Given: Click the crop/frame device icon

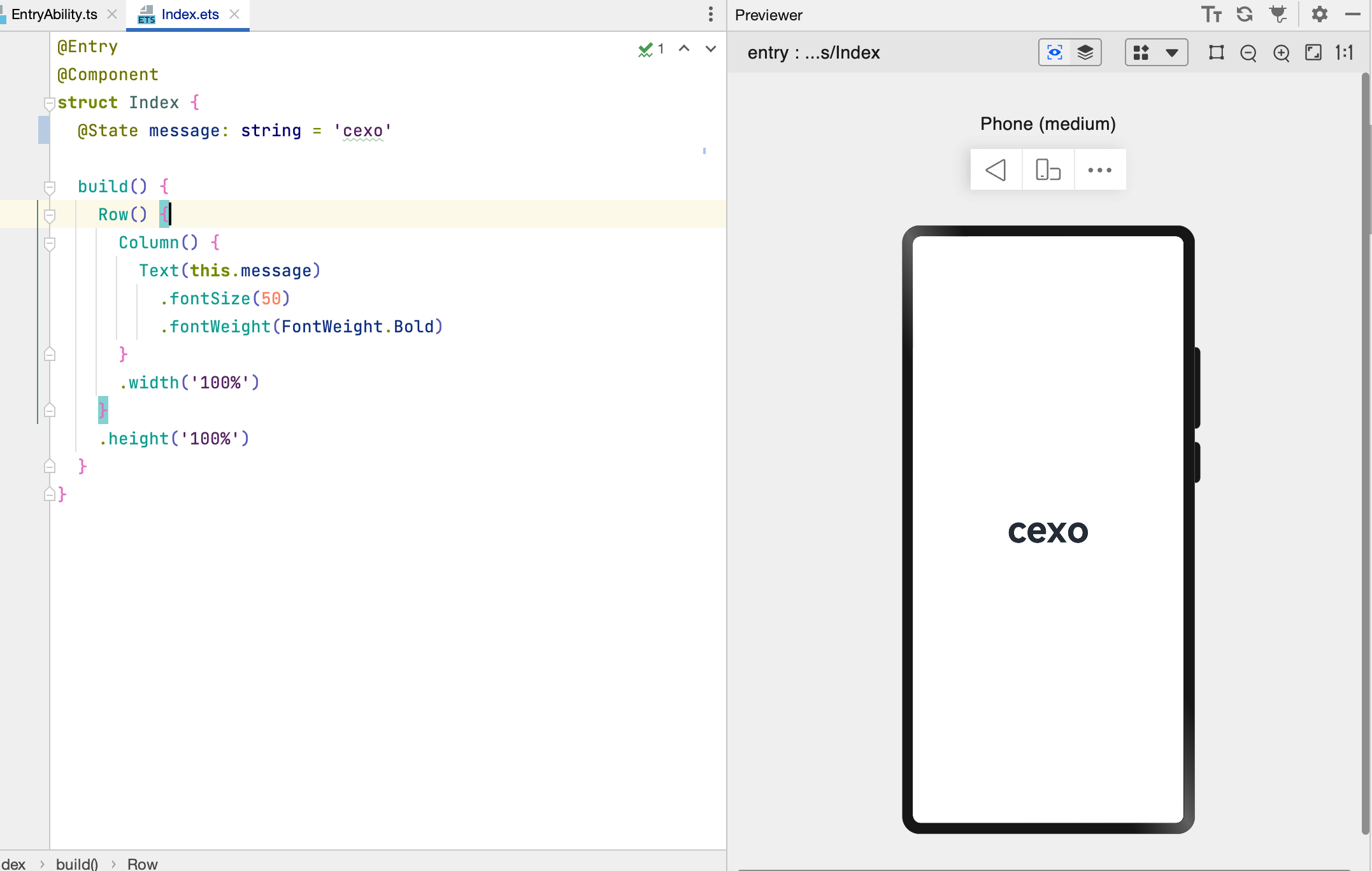Looking at the screenshot, I should 1217,52.
